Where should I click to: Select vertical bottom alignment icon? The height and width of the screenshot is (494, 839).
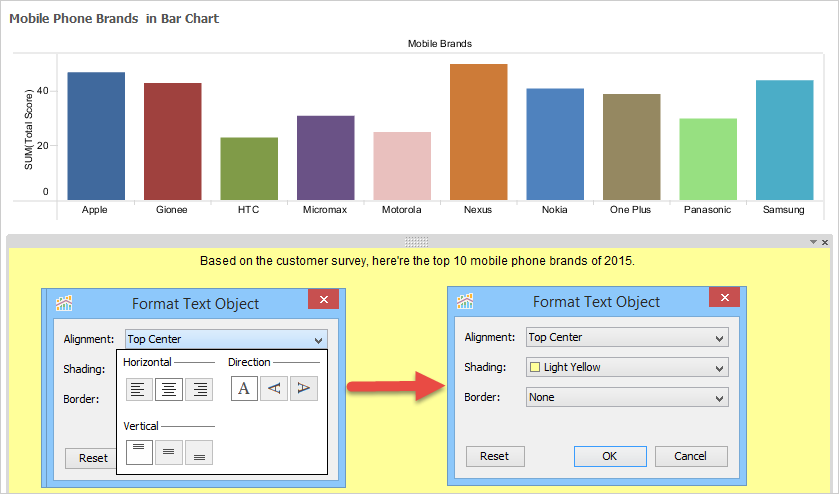pos(199,452)
